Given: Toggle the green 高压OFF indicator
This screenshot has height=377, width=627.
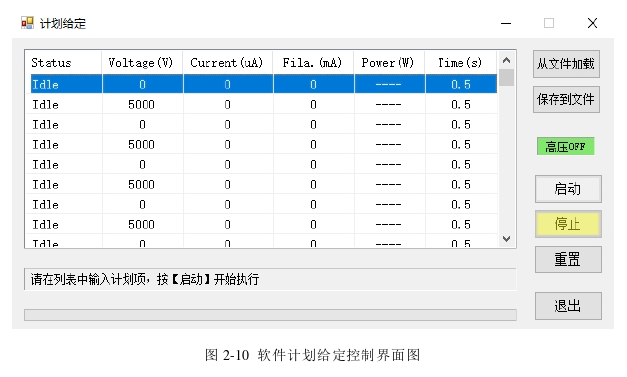Looking at the screenshot, I should coord(565,146).
